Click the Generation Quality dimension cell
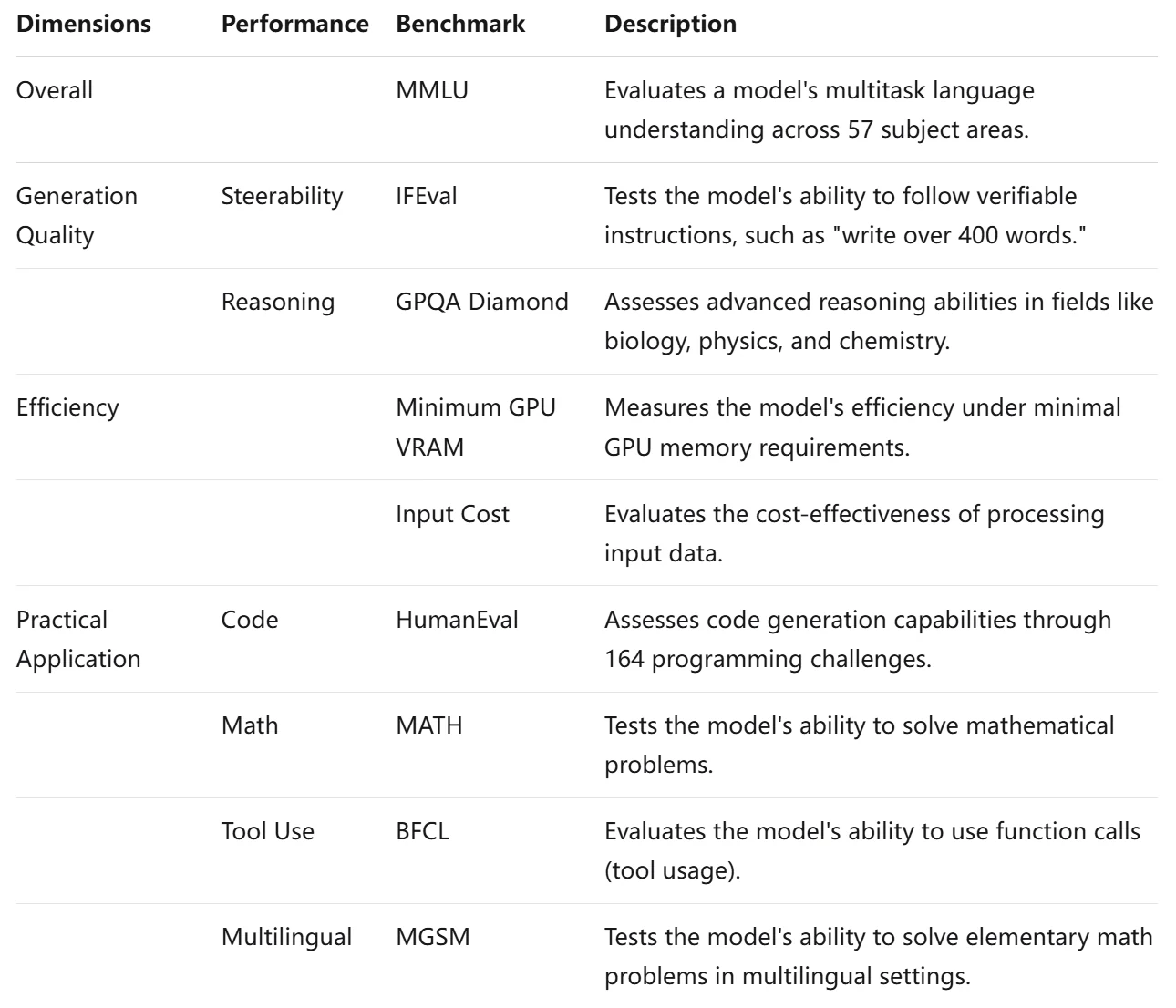Image resolution: width=1176 pixels, height=1008 pixels. click(77, 215)
